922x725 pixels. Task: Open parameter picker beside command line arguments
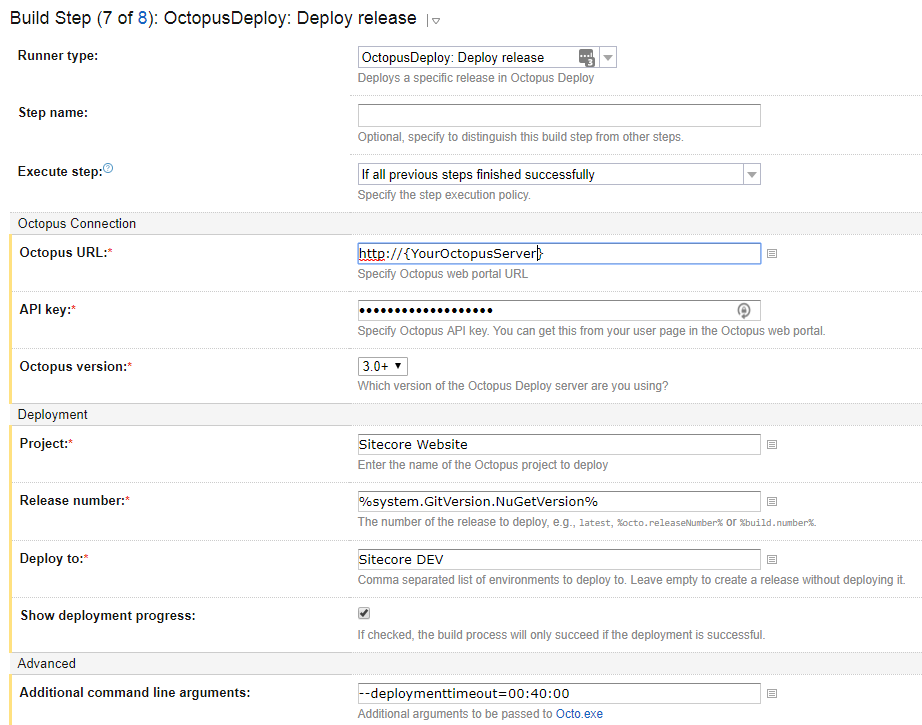[772, 694]
